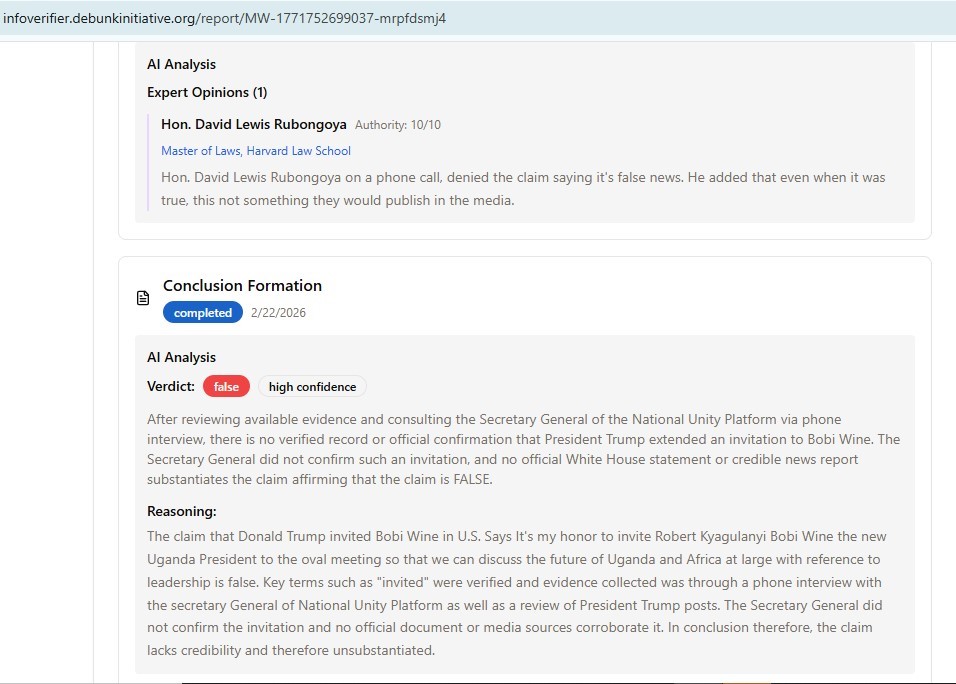Click the blue 'completed' status badge
Image resolution: width=956 pixels, height=684 pixels.
[x=203, y=313]
